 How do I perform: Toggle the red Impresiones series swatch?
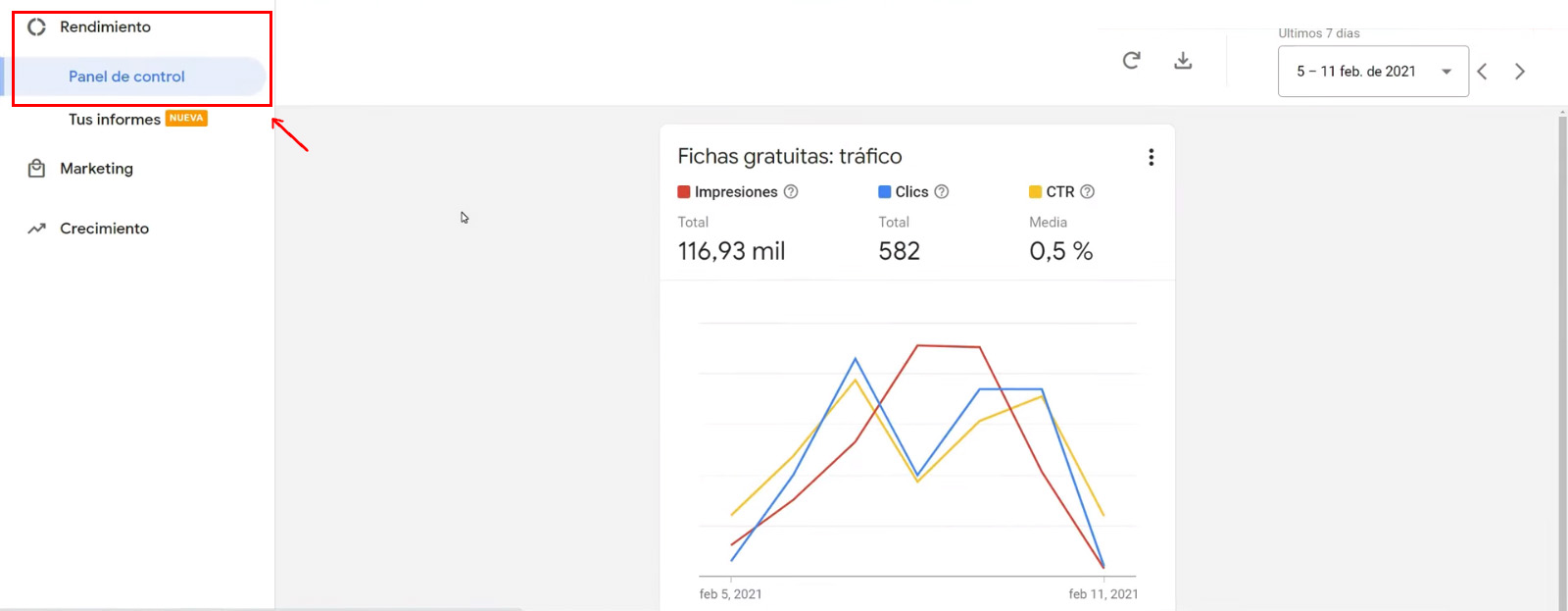[684, 192]
